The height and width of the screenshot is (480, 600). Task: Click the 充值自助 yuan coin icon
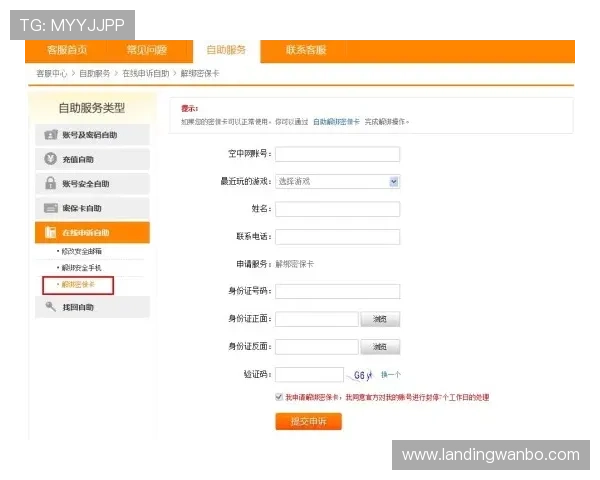tap(51, 158)
